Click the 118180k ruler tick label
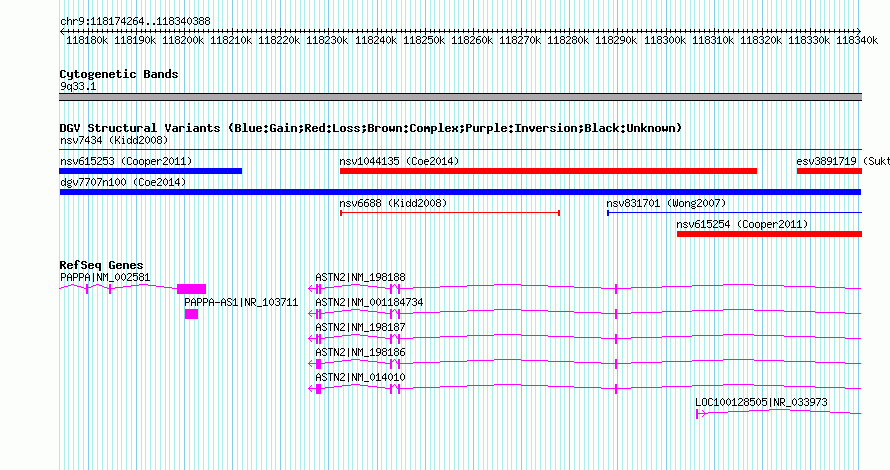The height and width of the screenshot is (470, 890). tap(87, 40)
